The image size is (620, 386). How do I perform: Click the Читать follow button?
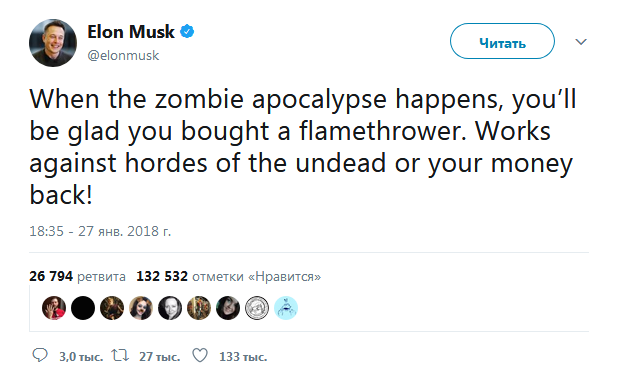[x=502, y=41]
